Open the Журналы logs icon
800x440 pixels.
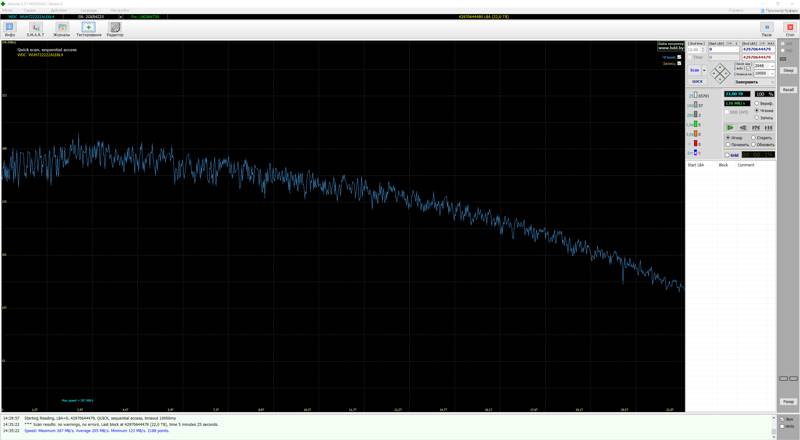[61, 28]
